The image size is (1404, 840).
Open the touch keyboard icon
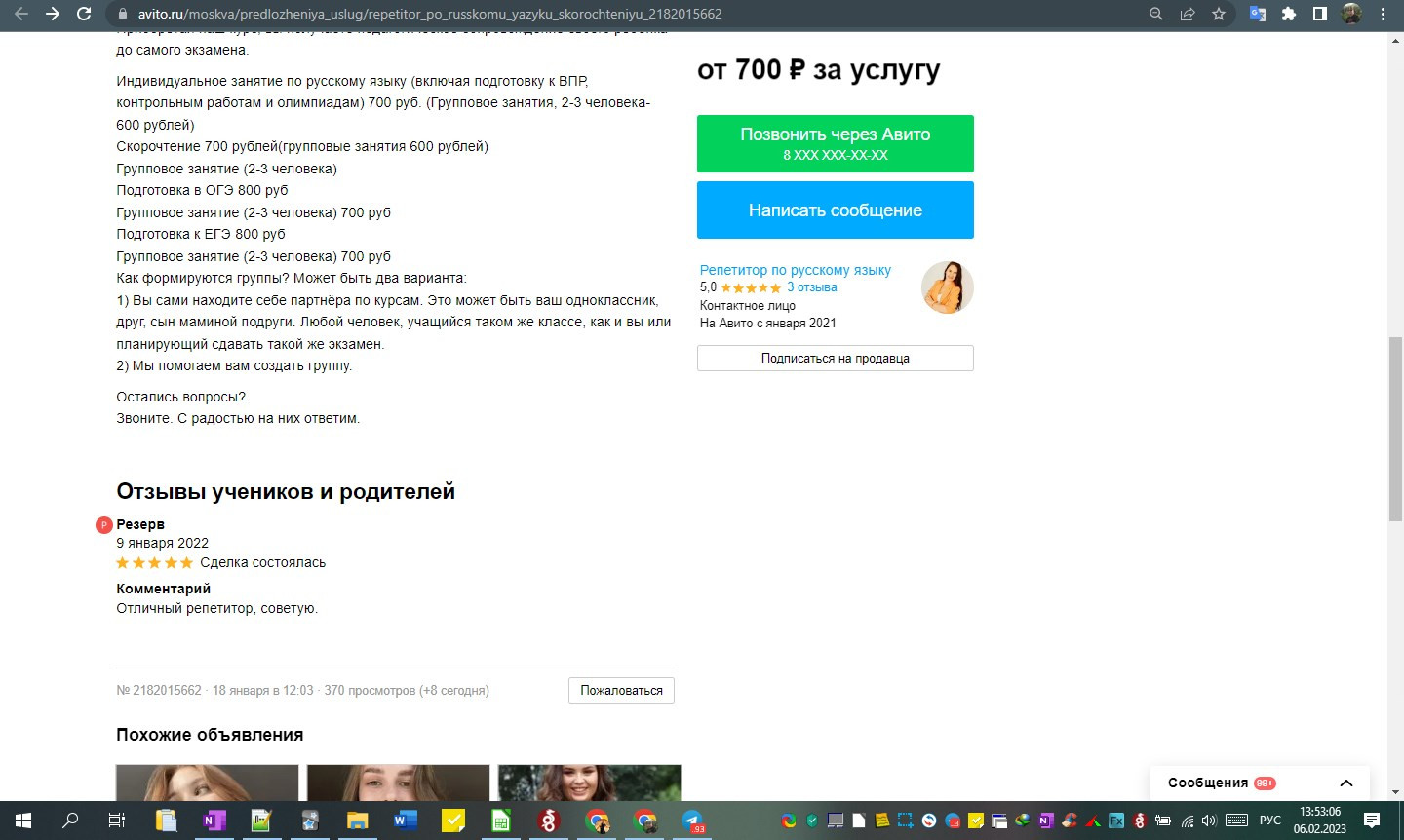(x=1236, y=821)
